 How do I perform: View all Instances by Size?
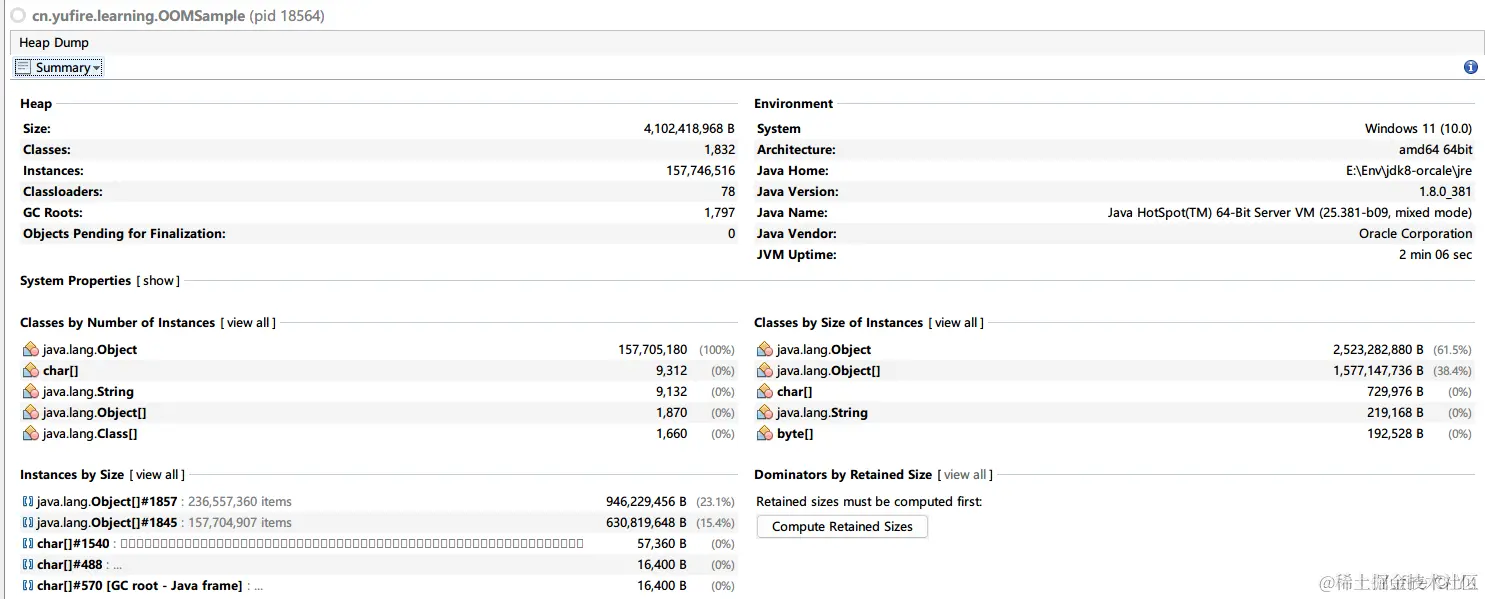click(157, 475)
